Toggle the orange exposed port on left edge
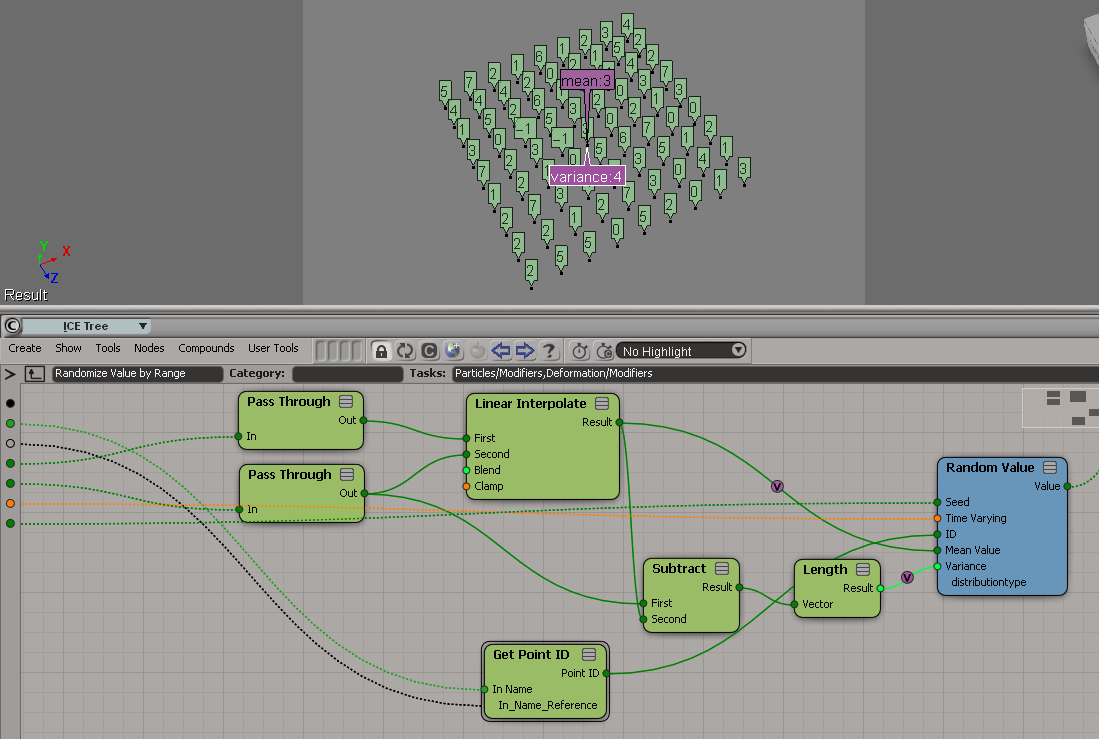 (x=10, y=503)
